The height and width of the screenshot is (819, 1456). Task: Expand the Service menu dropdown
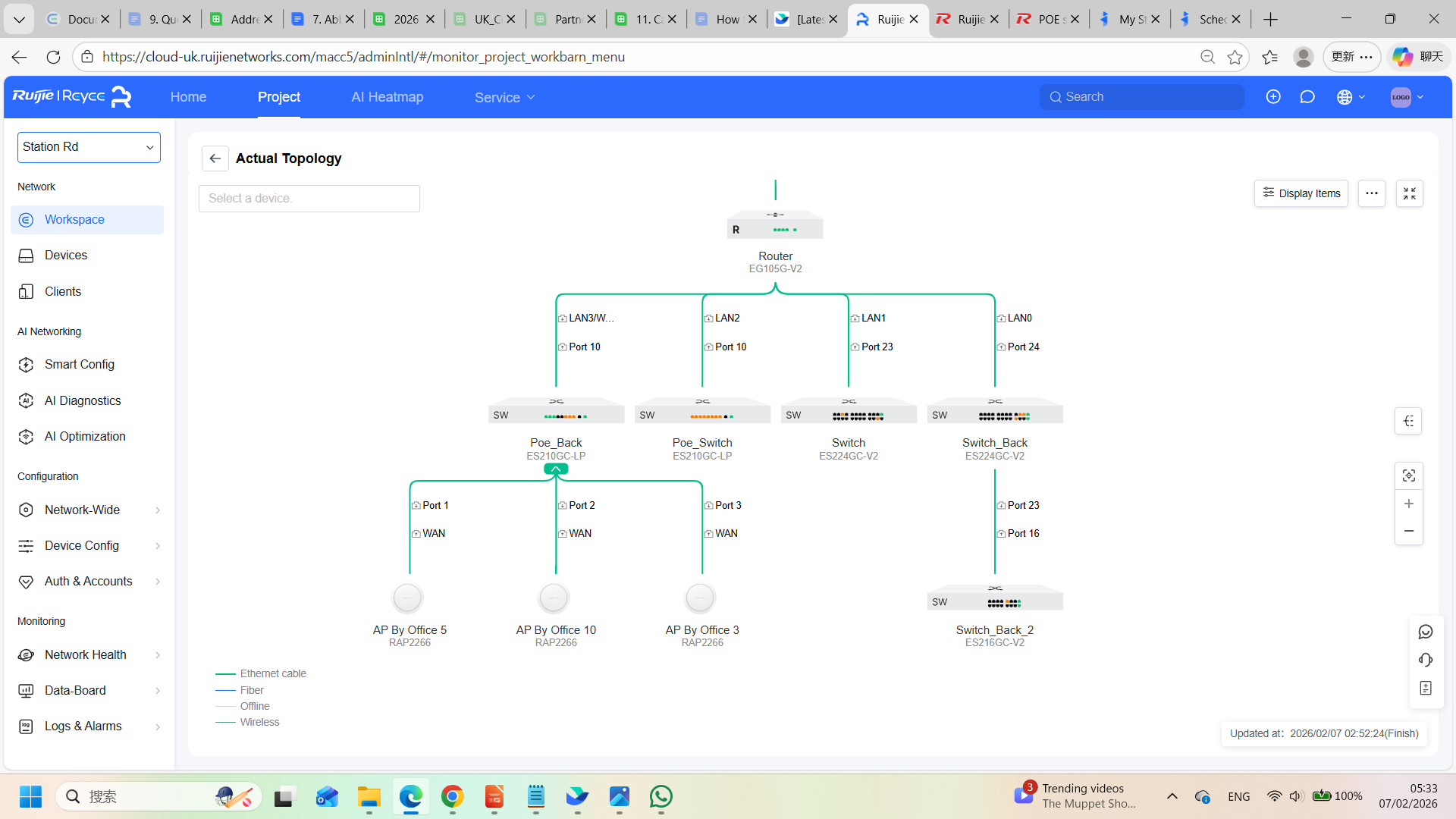504,97
